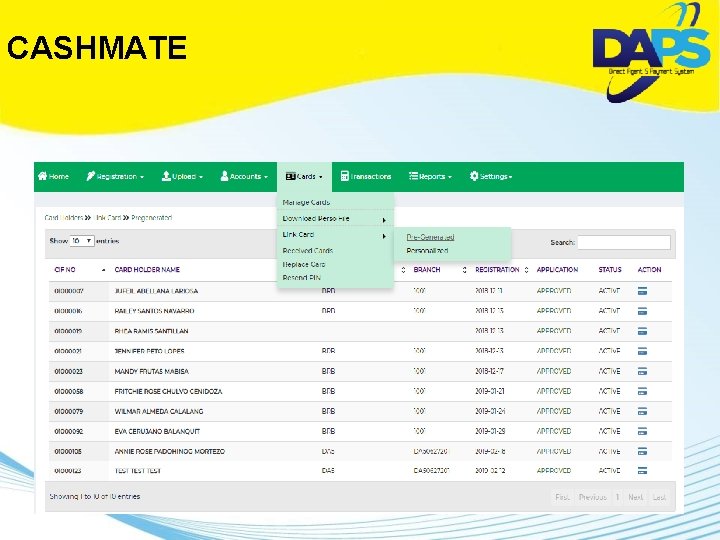Screen dimensions: 720x540
Task: Click the ACTION column header
Action: pos(649,270)
